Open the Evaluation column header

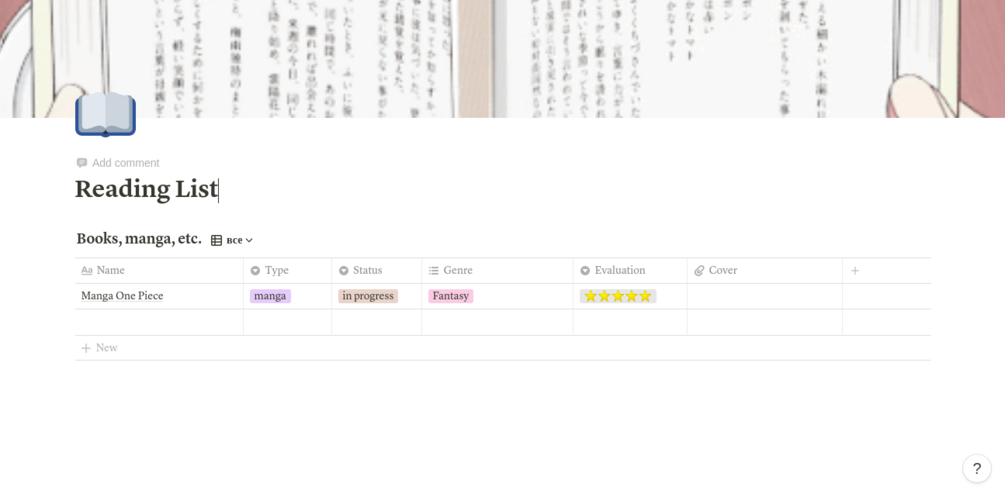[630, 270]
